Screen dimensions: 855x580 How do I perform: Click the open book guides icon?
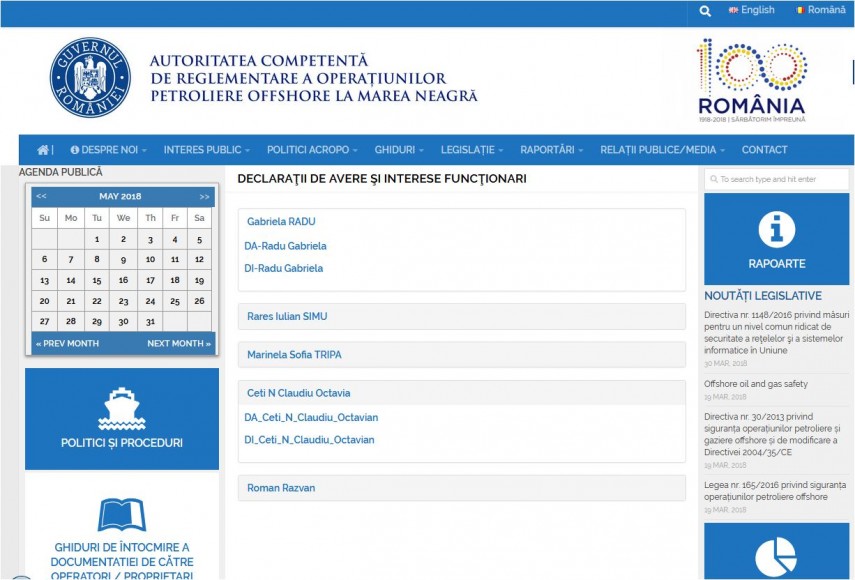pyautogui.click(x=122, y=515)
